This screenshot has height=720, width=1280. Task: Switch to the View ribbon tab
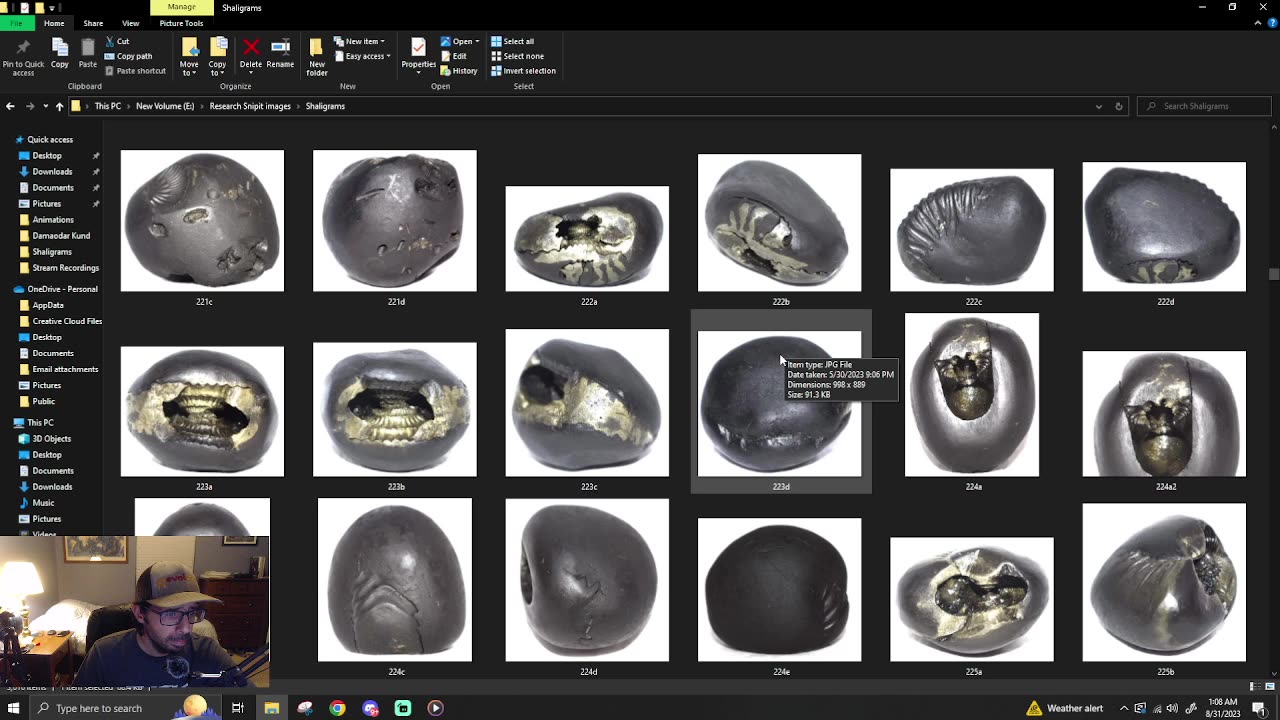coord(130,23)
